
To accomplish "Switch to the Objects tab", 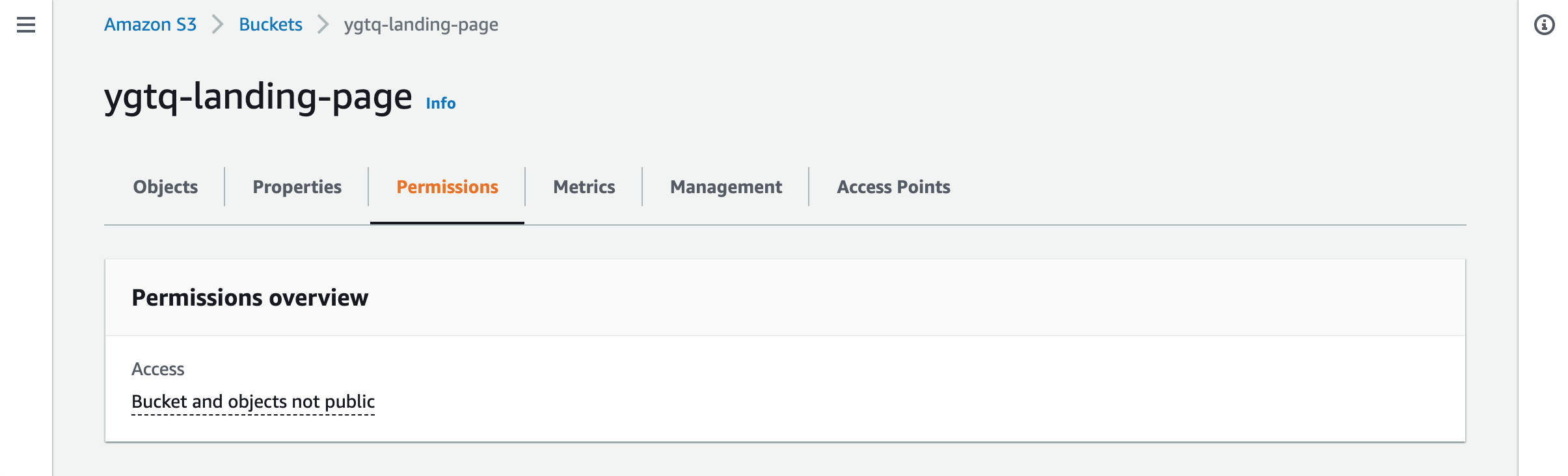I will click(165, 187).
